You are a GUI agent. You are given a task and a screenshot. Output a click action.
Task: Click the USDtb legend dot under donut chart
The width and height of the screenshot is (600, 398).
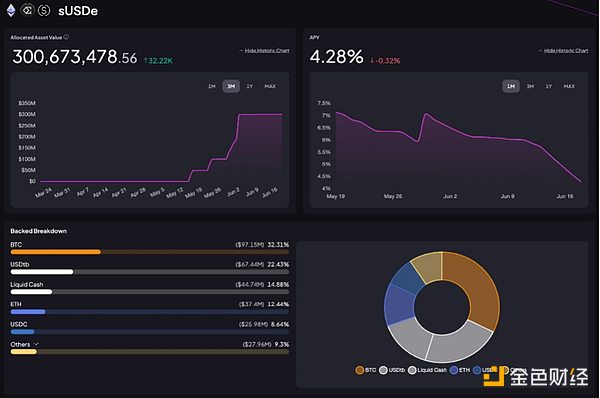pyautogui.click(x=383, y=370)
